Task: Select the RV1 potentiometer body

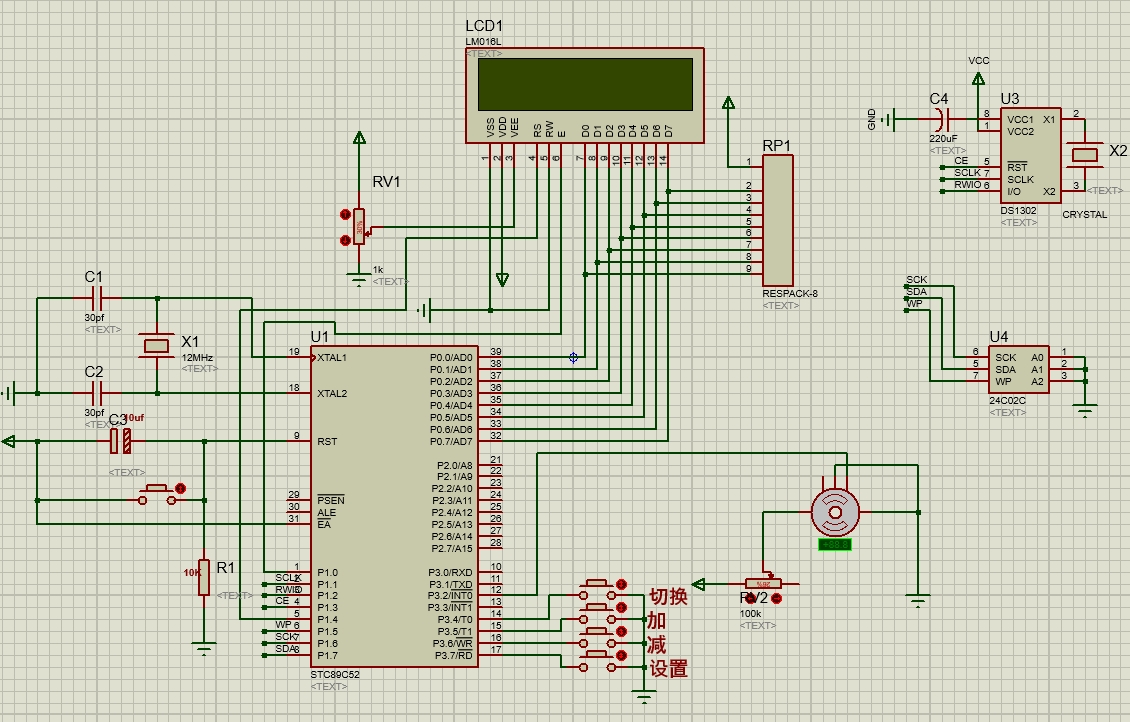Action: click(359, 226)
